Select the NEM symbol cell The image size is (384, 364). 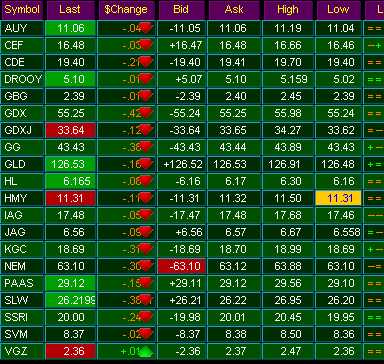pos(22,266)
